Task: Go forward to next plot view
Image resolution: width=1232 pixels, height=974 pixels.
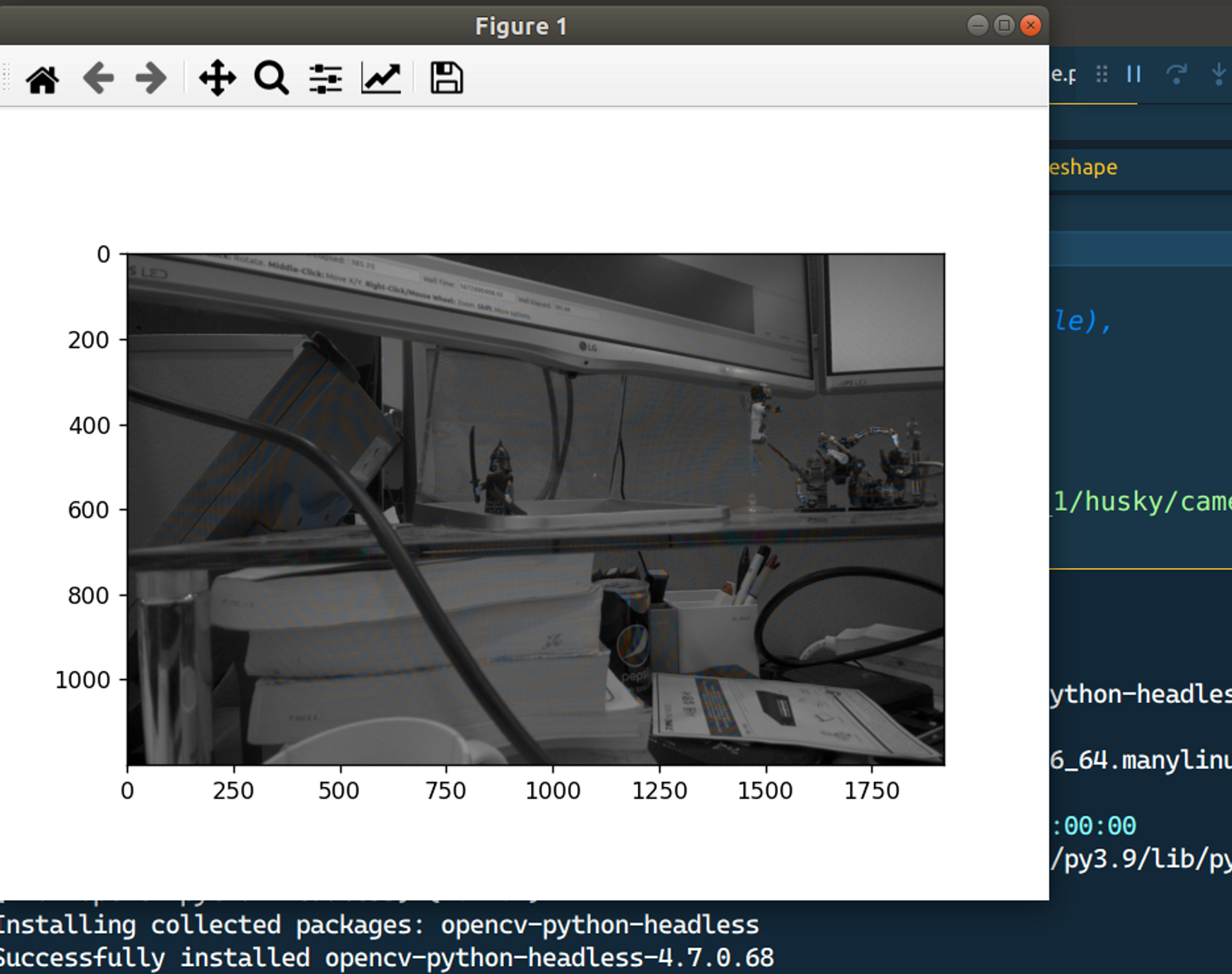Action: [151, 78]
